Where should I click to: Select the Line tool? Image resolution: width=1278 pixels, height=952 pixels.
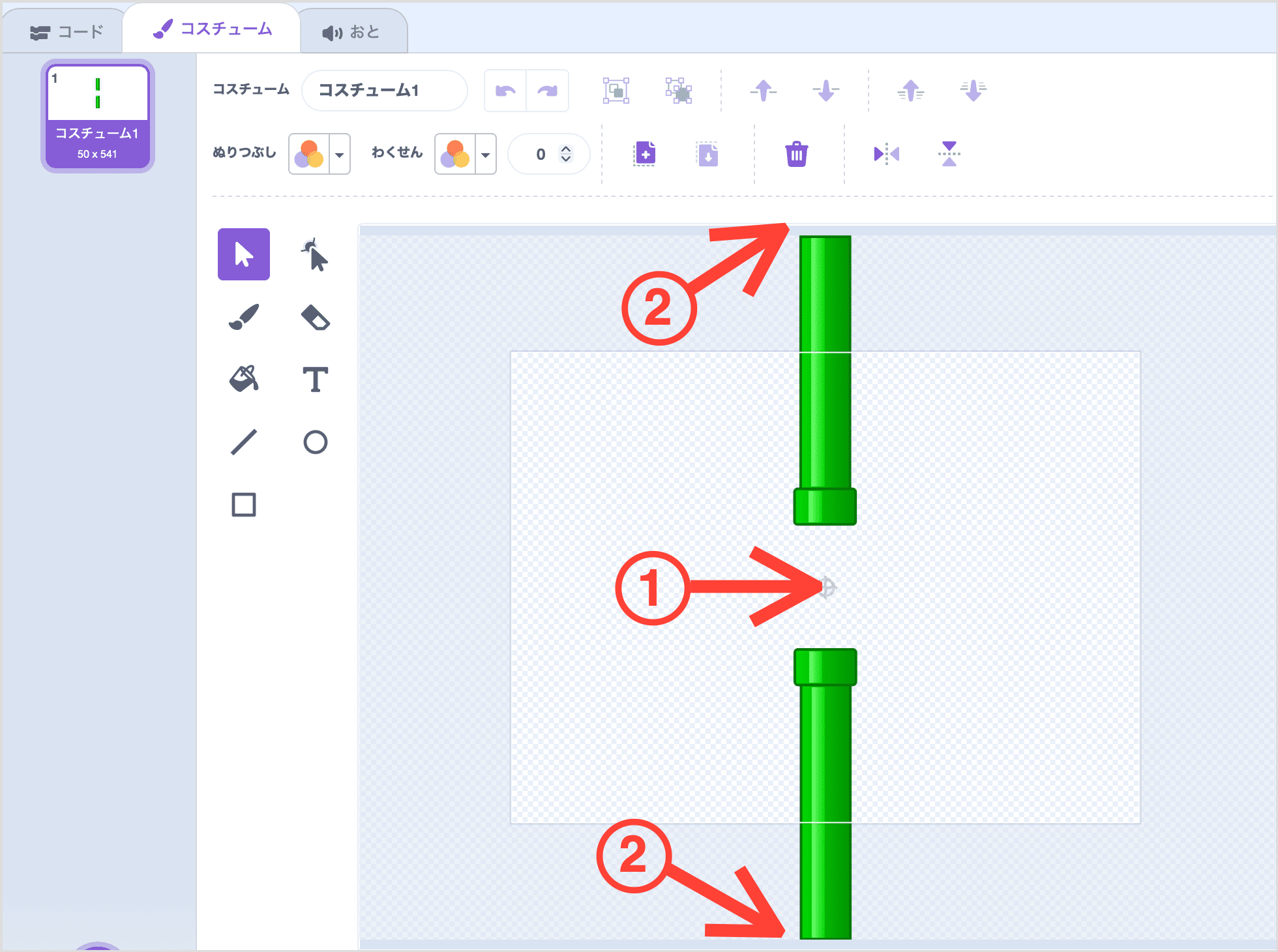click(244, 442)
